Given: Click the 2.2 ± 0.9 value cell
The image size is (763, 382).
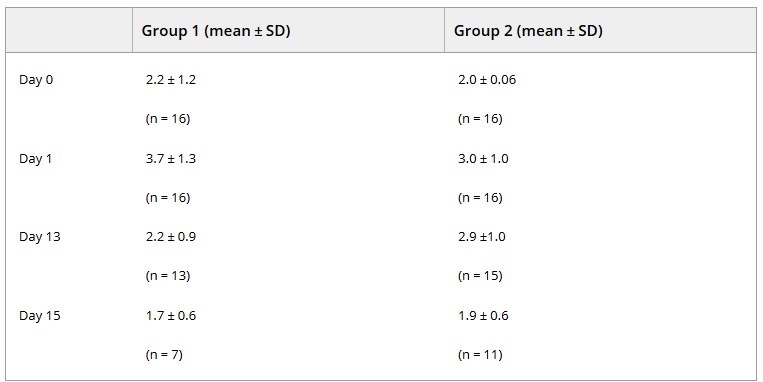Looking at the screenshot, I should click(x=170, y=236).
